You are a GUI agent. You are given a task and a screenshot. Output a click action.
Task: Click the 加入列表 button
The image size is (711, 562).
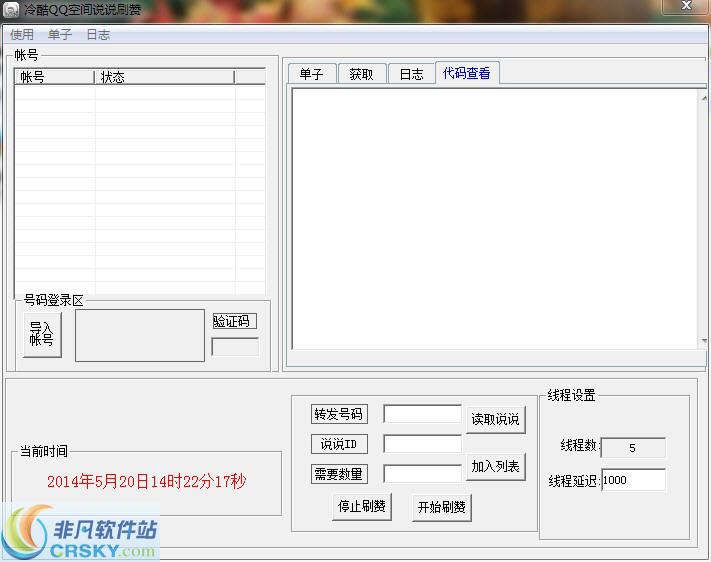click(495, 466)
